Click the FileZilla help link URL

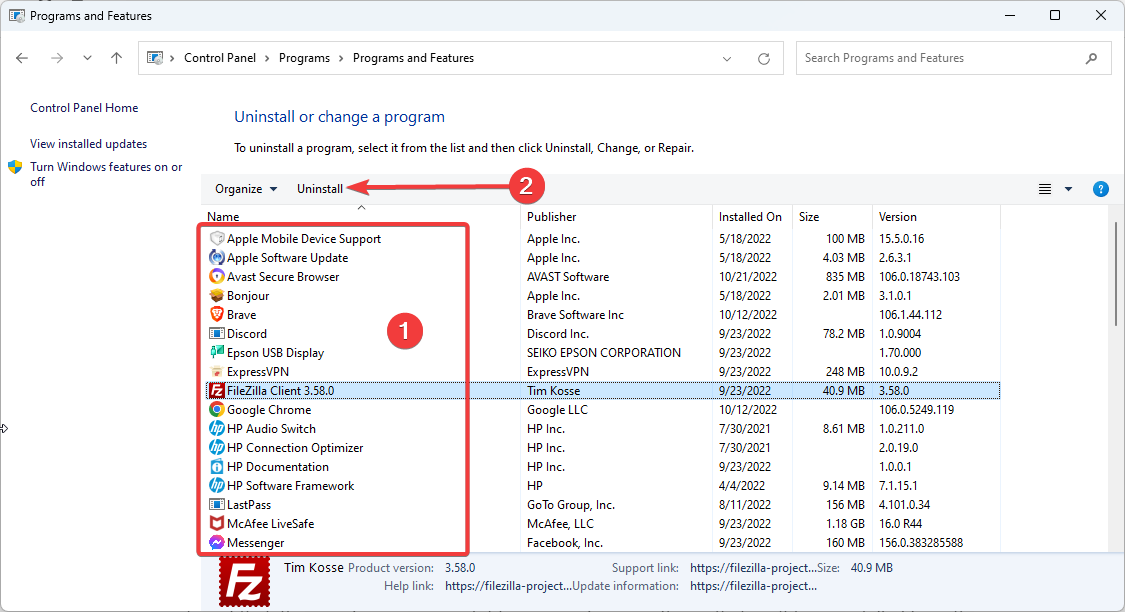click(509, 586)
